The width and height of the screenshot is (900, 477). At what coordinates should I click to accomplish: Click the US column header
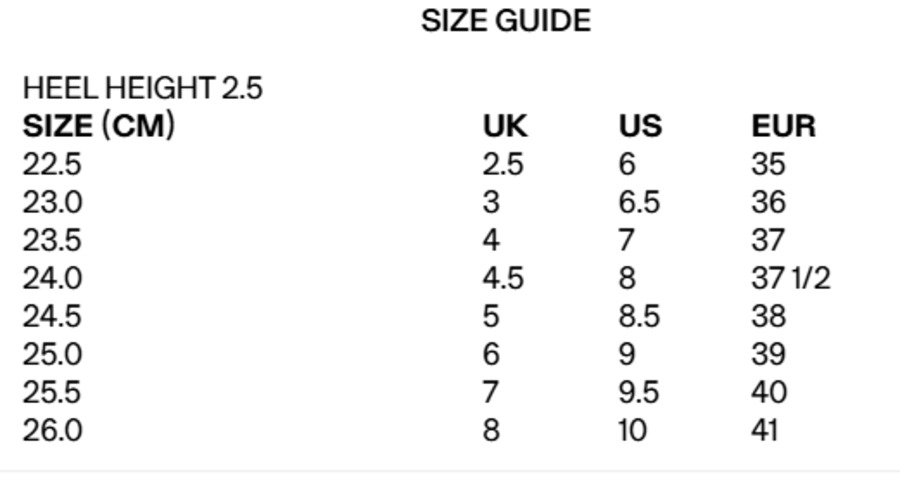[x=640, y=126]
